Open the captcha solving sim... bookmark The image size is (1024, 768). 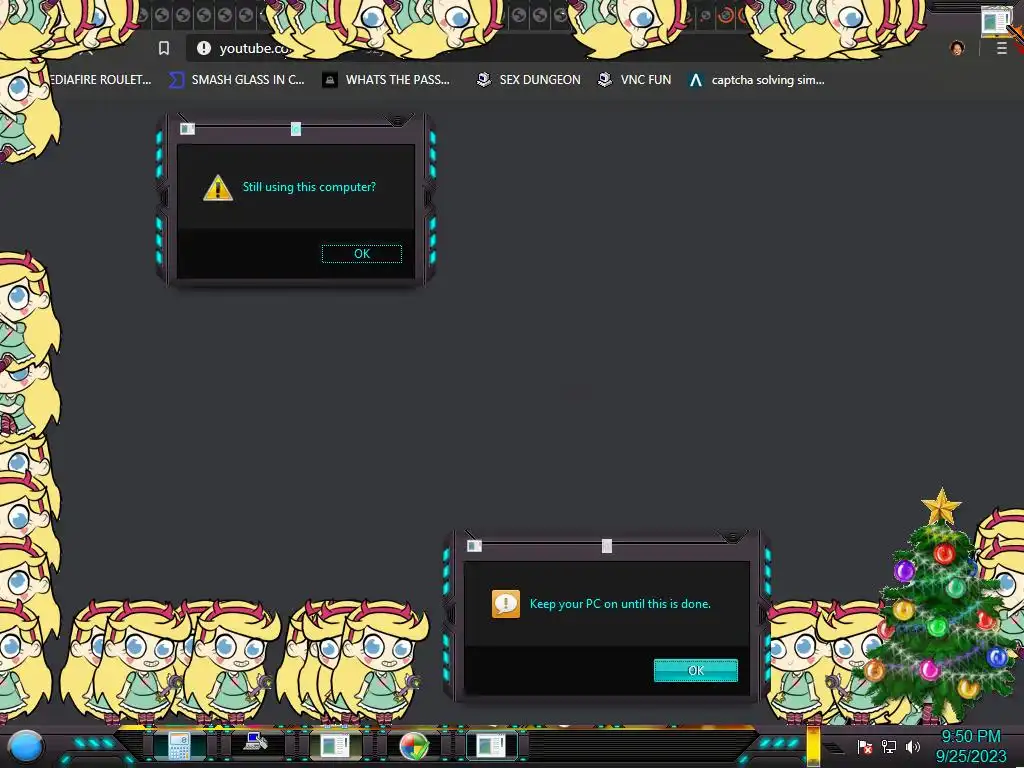pos(756,80)
